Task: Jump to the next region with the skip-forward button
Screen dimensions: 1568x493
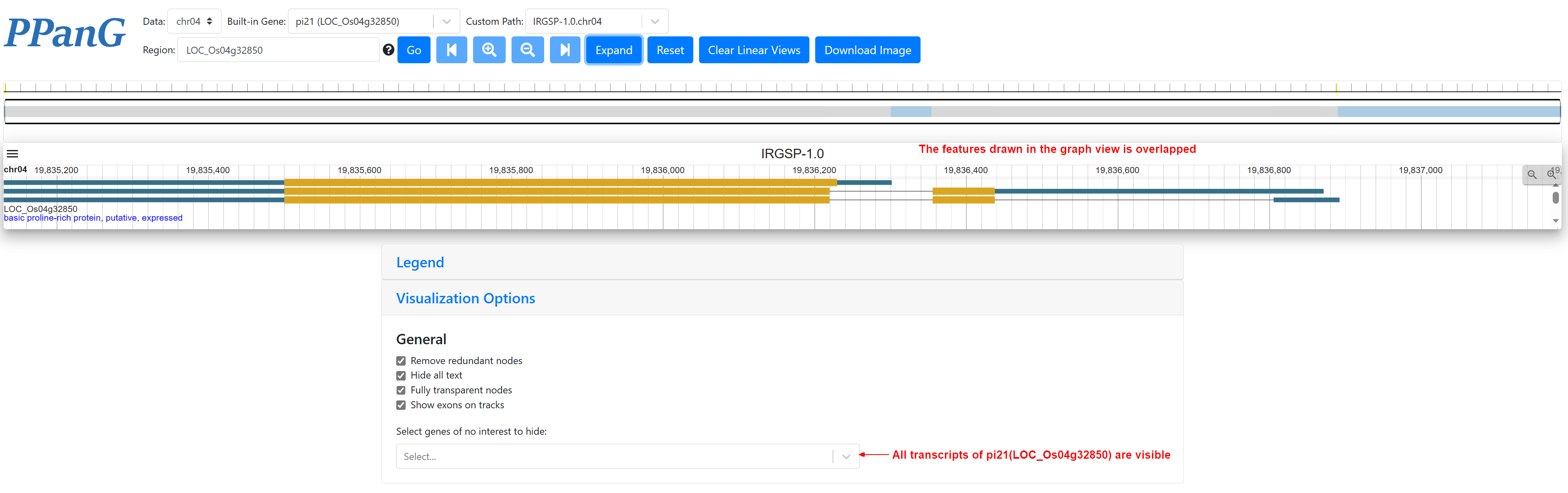Action: 565,50
